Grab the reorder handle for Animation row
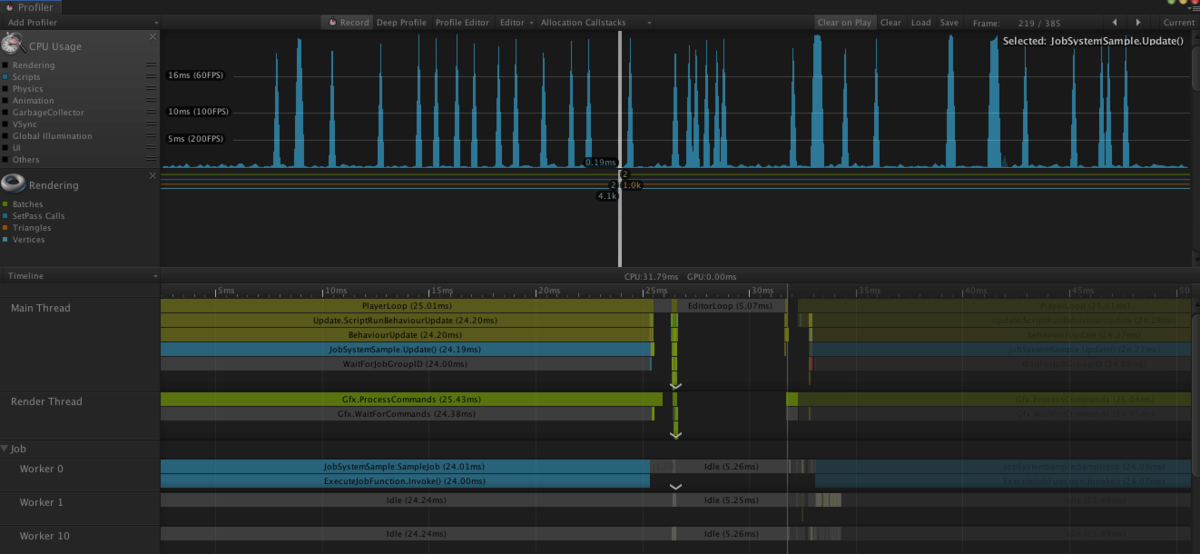The width and height of the screenshot is (1200, 554). 151,101
